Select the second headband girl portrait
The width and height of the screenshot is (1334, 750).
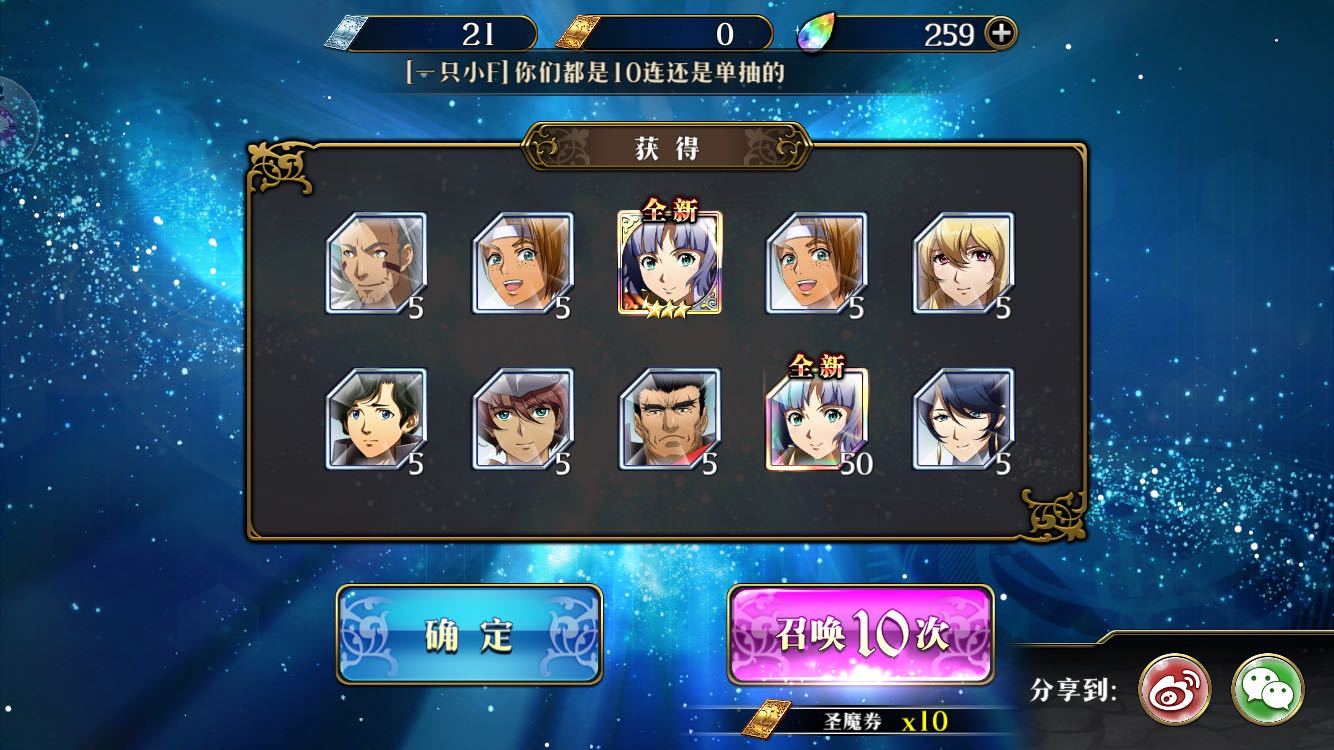tap(817, 263)
